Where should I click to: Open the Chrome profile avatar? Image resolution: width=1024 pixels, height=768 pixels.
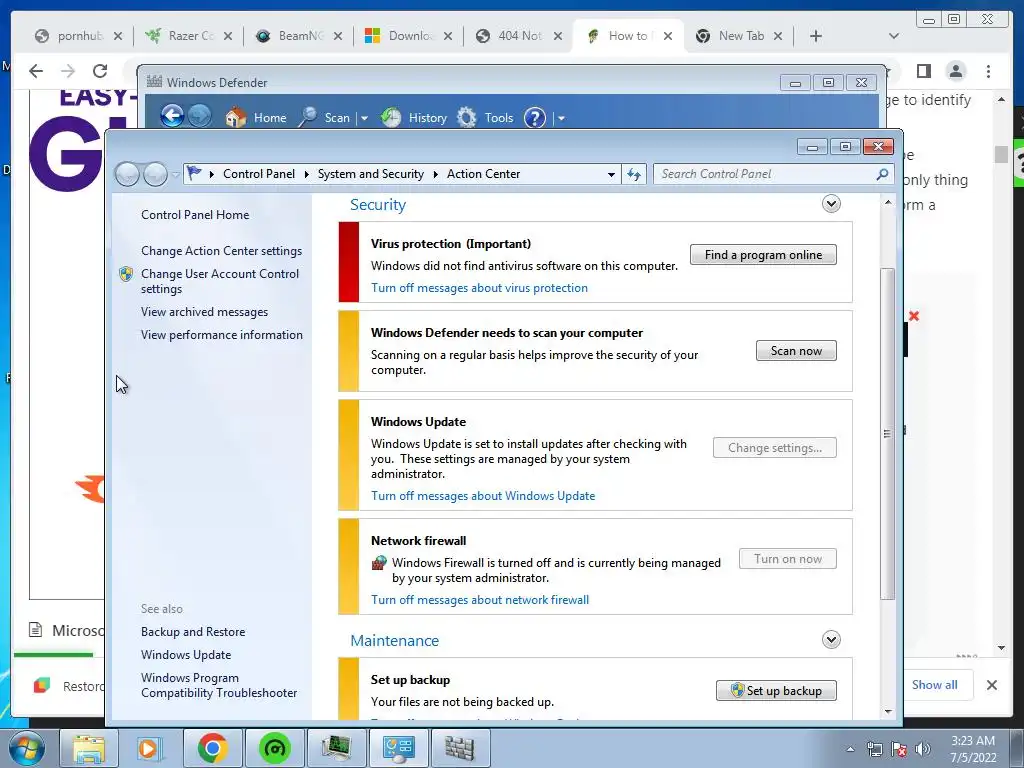pos(955,71)
